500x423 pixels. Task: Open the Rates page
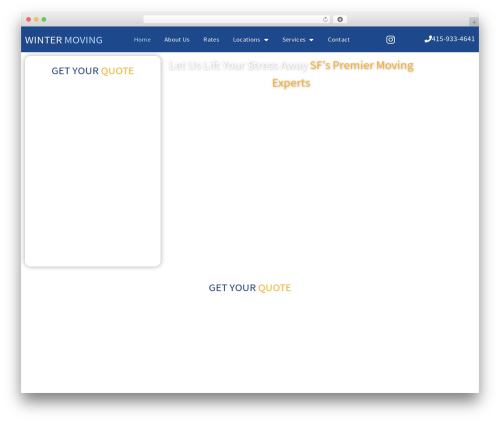[x=211, y=40]
